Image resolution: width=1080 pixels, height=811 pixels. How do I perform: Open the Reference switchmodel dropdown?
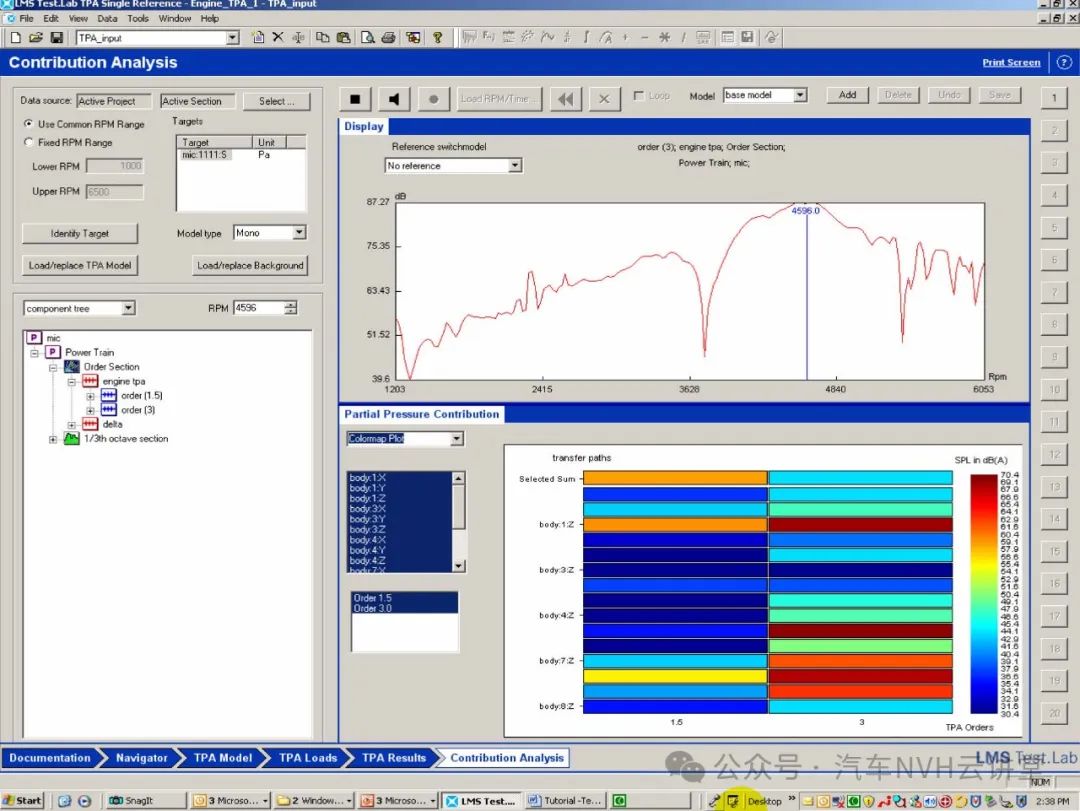click(515, 166)
